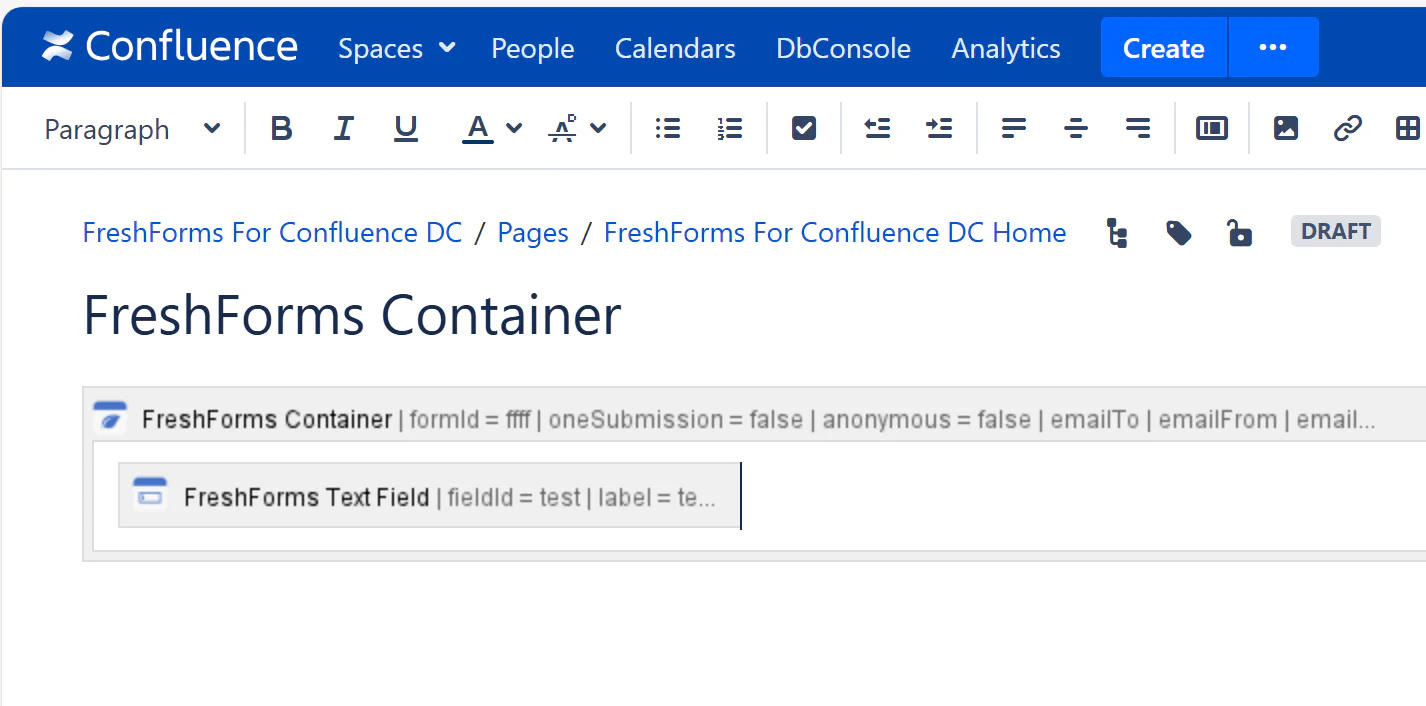1426x706 pixels.
Task: Open the page labels tag icon
Action: pyautogui.click(x=1179, y=233)
